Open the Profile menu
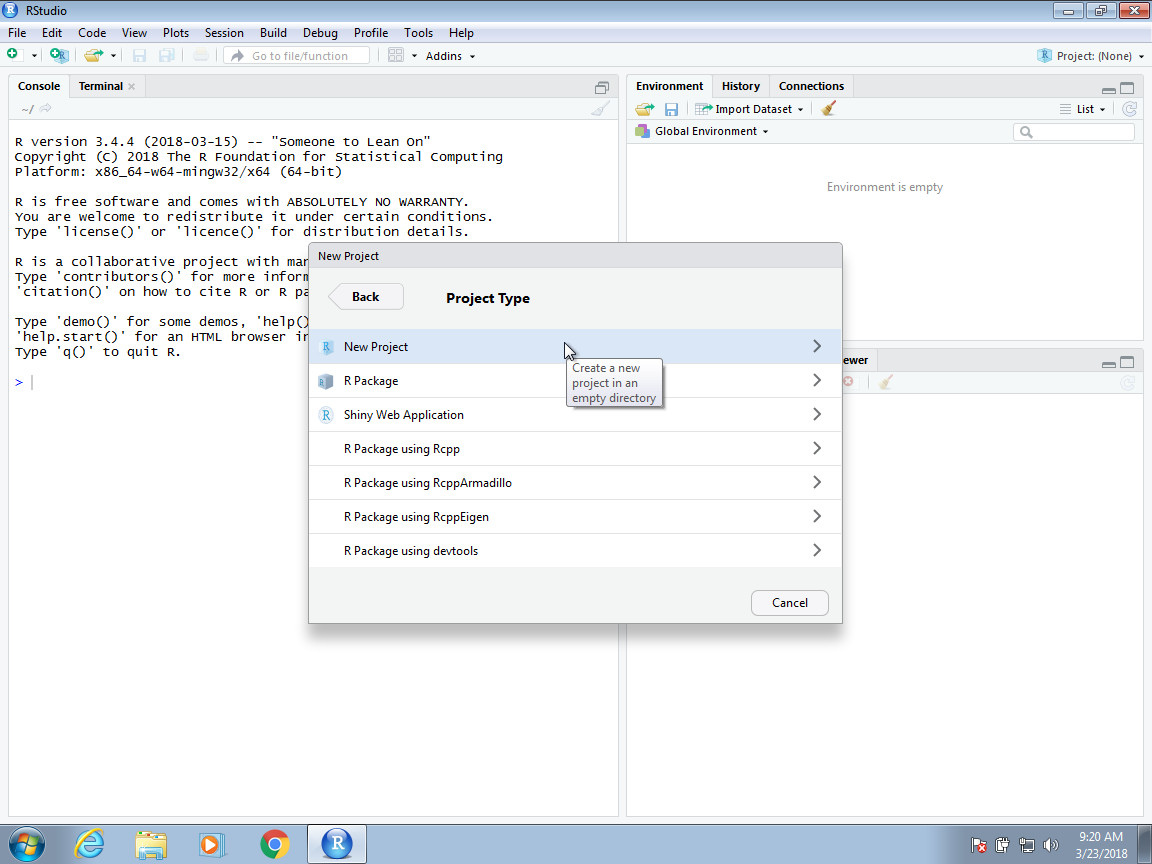This screenshot has width=1152, height=864. tap(371, 32)
